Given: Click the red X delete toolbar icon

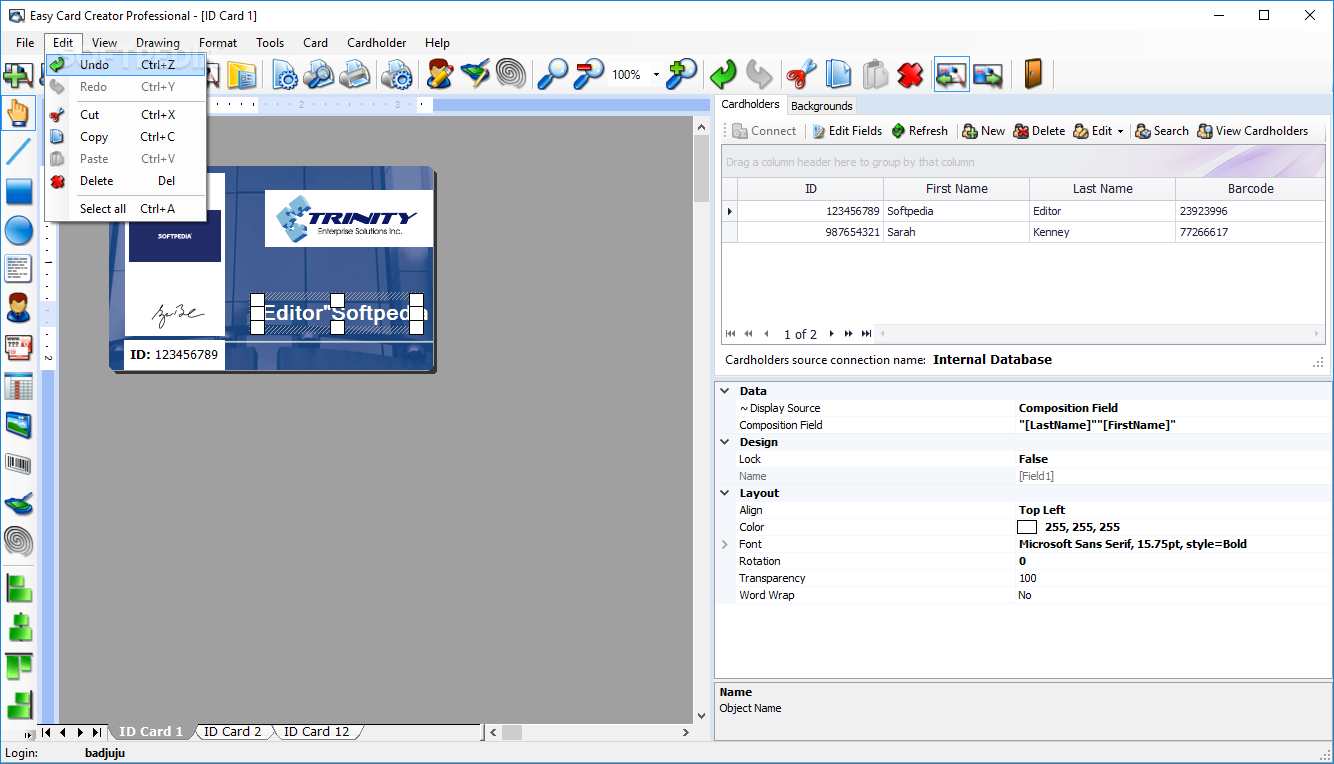Looking at the screenshot, I should coord(910,75).
